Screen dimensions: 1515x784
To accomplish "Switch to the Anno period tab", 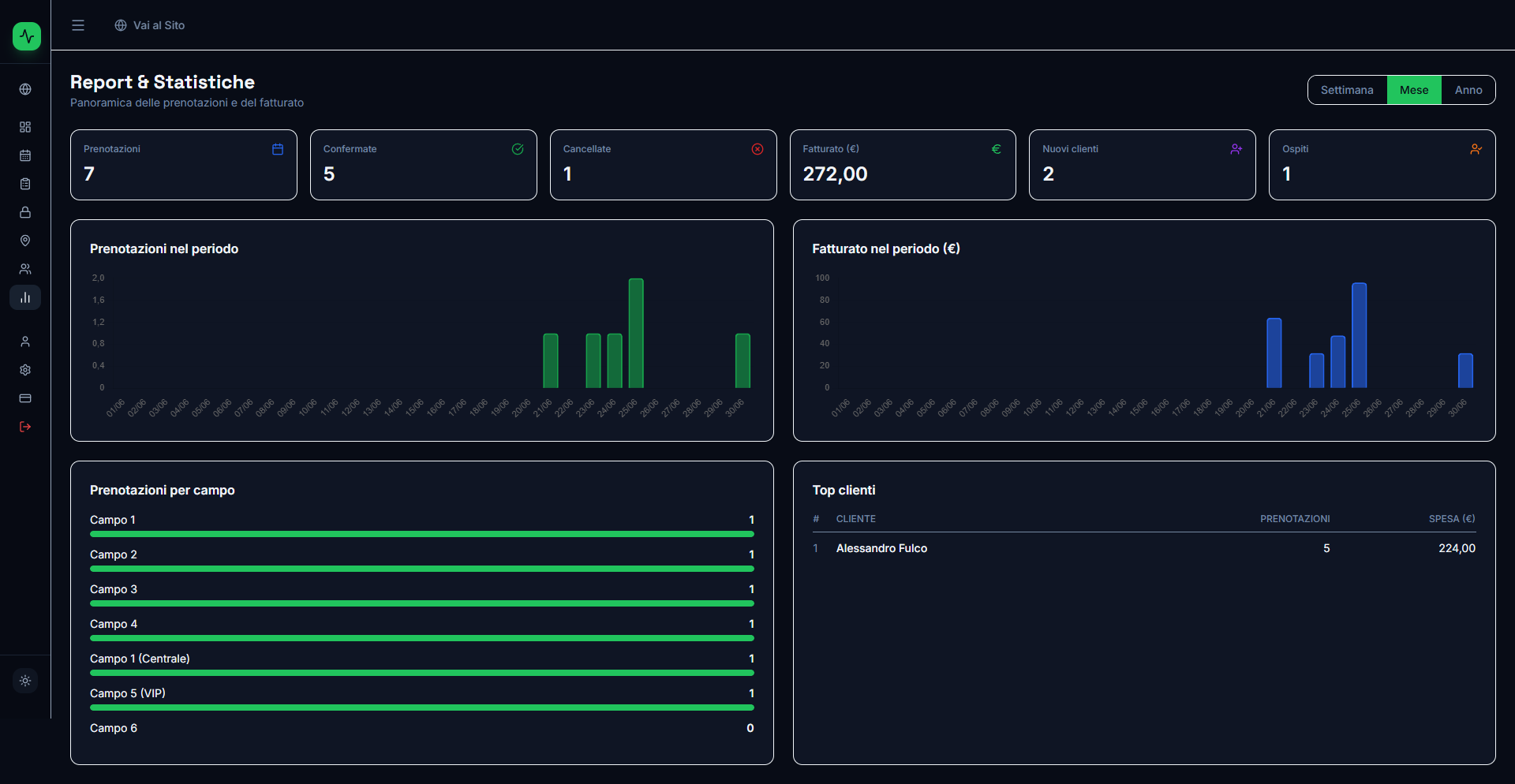I will pos(1468,90).
